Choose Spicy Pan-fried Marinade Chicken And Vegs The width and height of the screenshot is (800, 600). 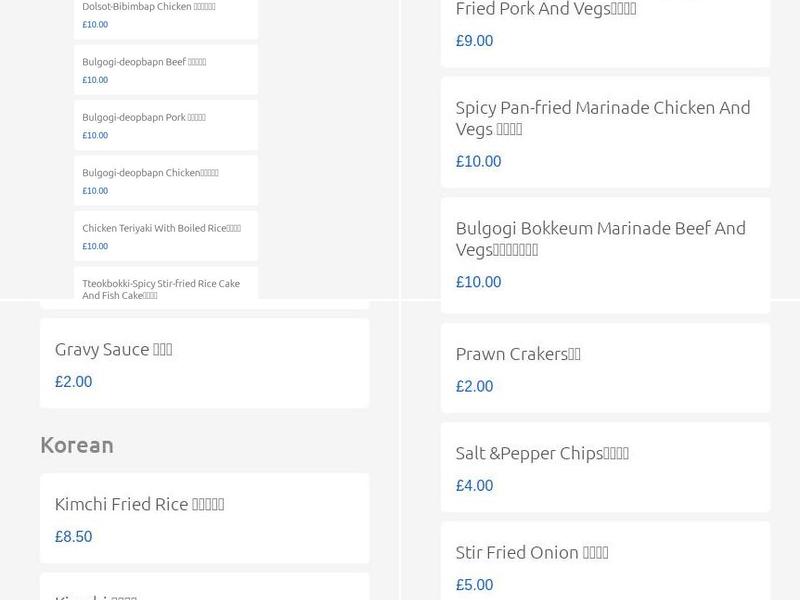pos(602,118)
